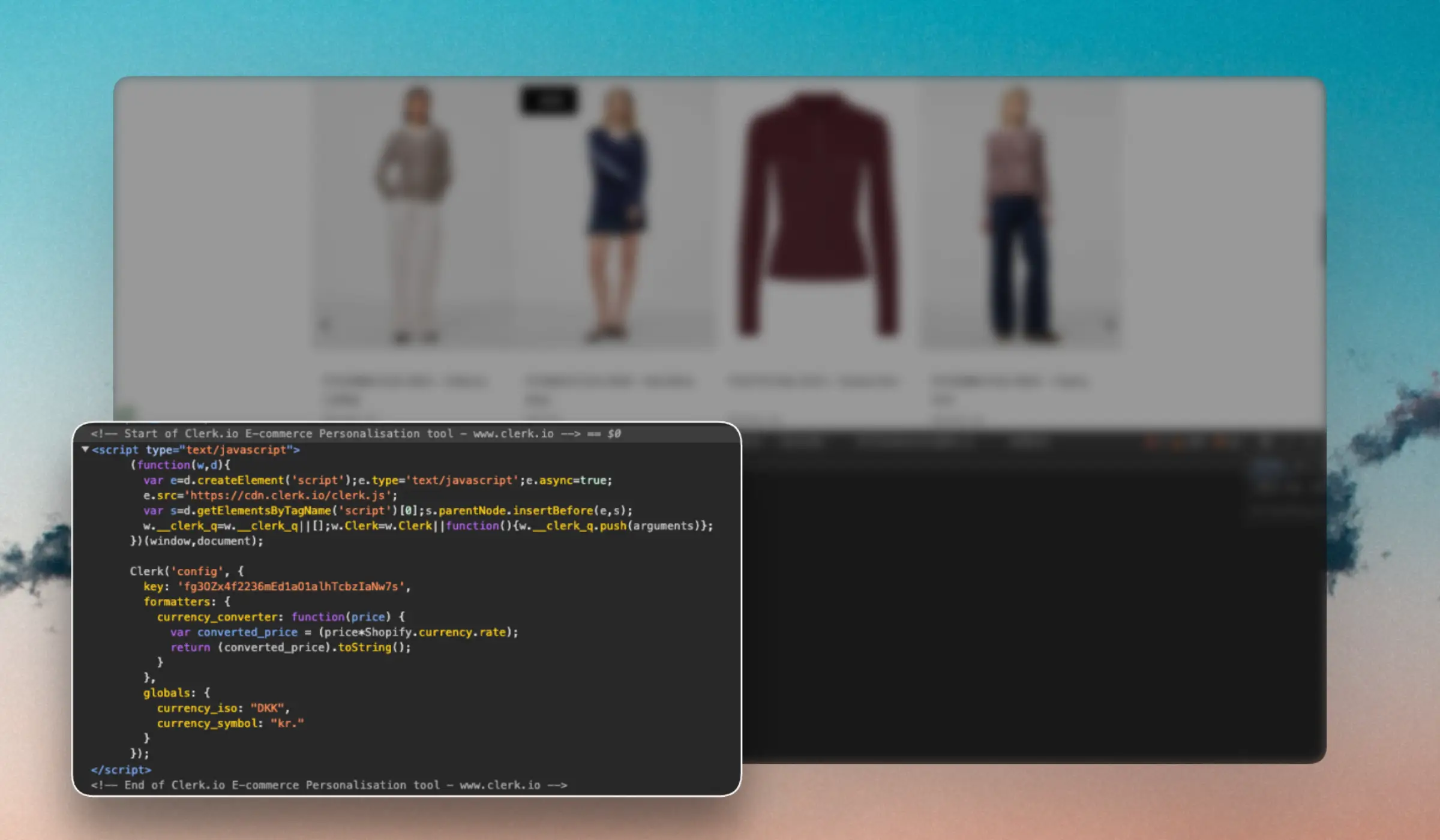Click the Clerk('config', { line
The image size is (1440, 840).
pyautogui.click(x=187, y=571)
